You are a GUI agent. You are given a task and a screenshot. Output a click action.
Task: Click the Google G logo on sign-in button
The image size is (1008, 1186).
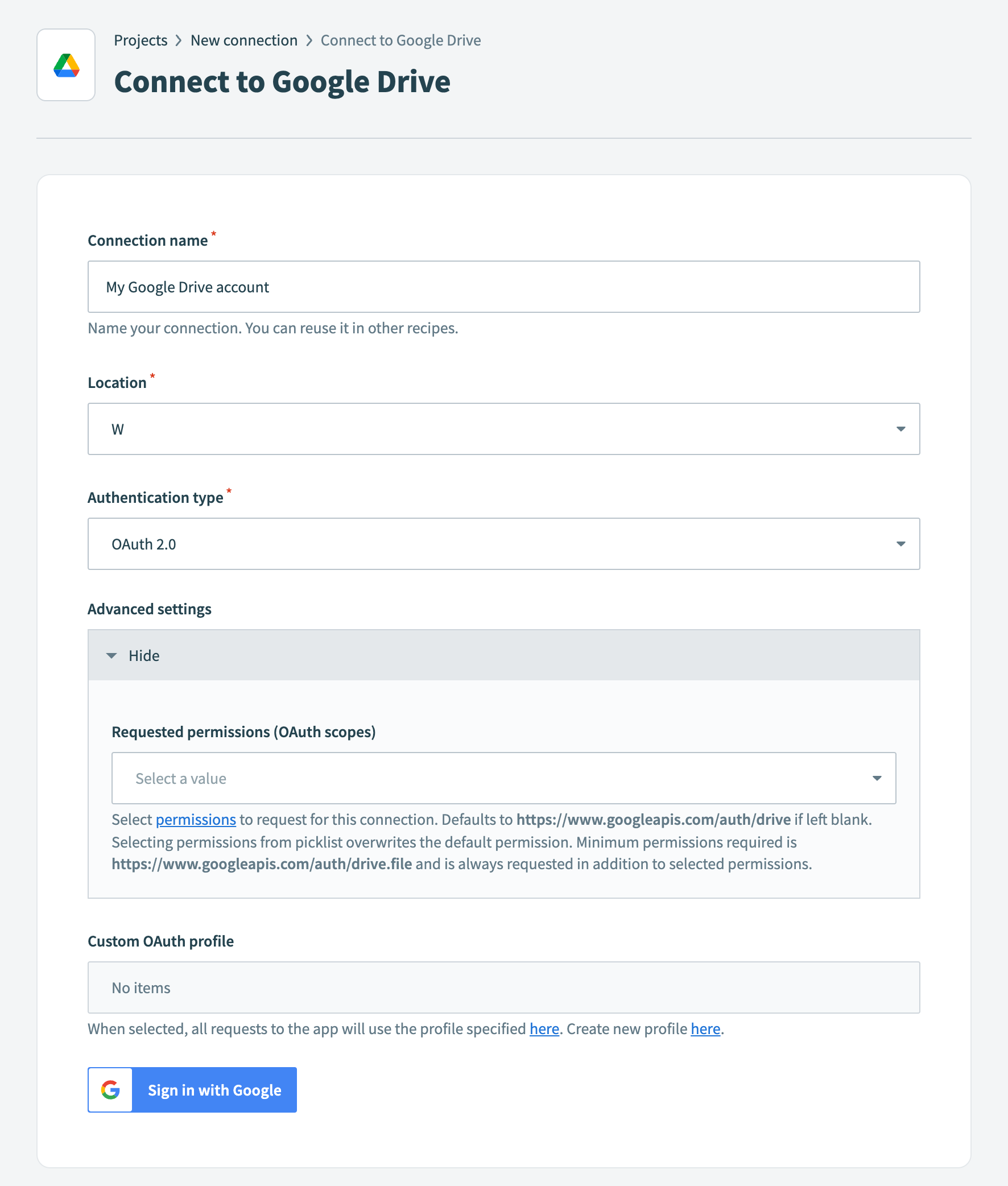point(110,1089)
